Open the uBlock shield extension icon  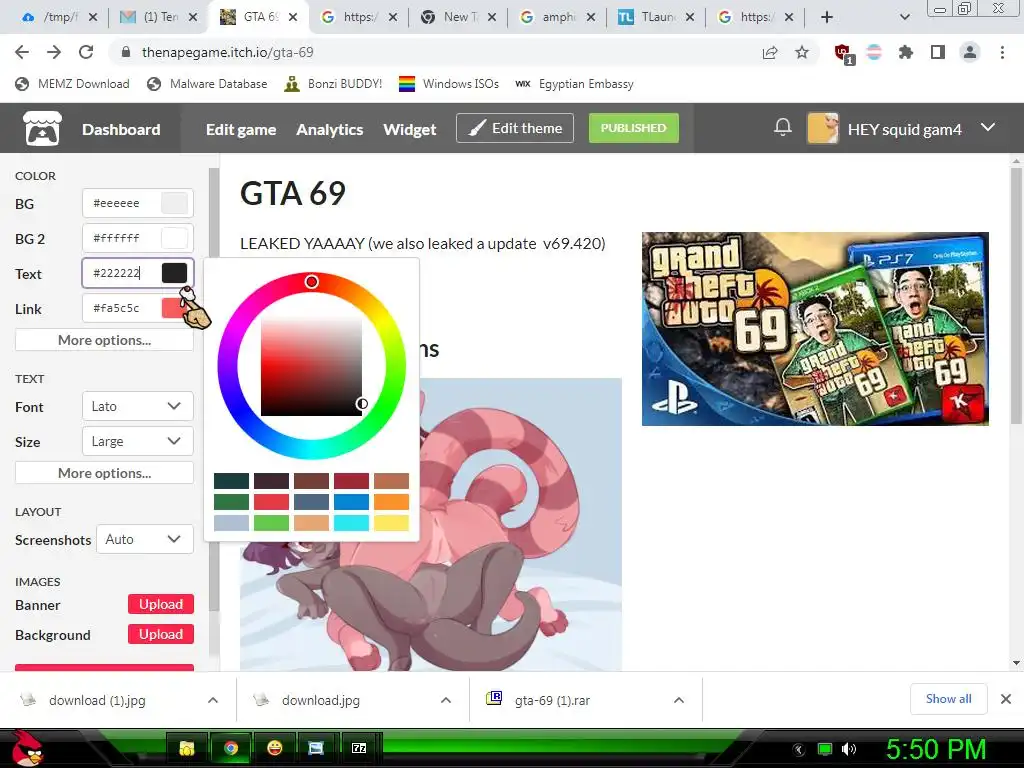[x=843, y=54]
